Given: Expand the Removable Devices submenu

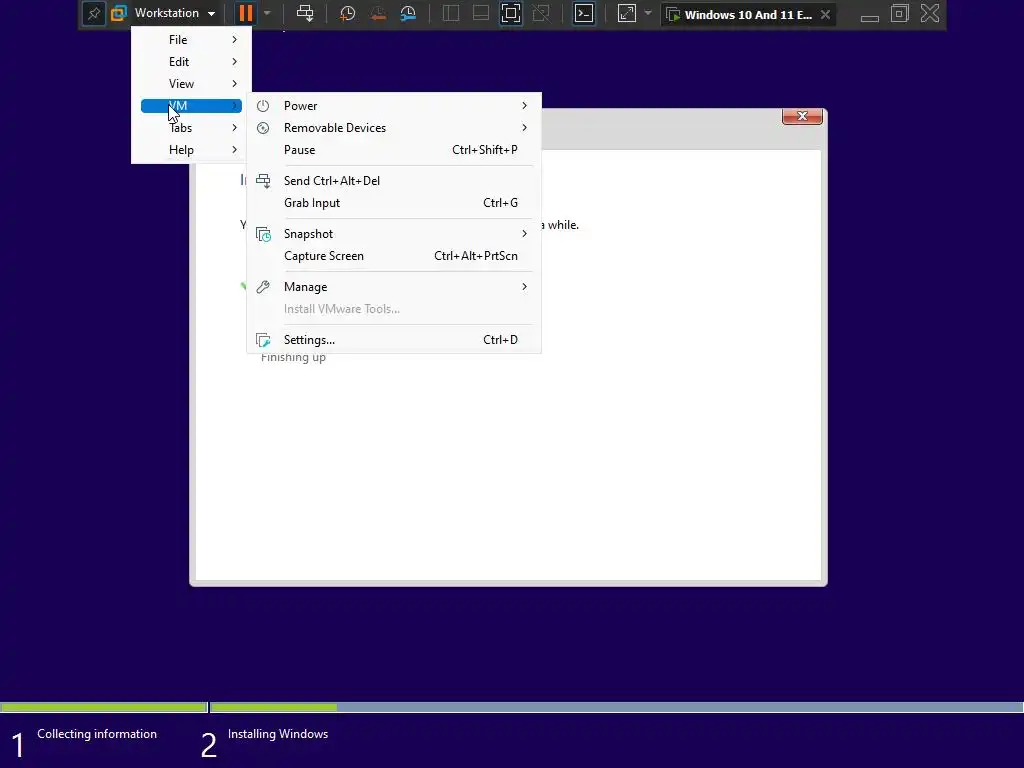Looking at the screenshot, I should point(394,128).
